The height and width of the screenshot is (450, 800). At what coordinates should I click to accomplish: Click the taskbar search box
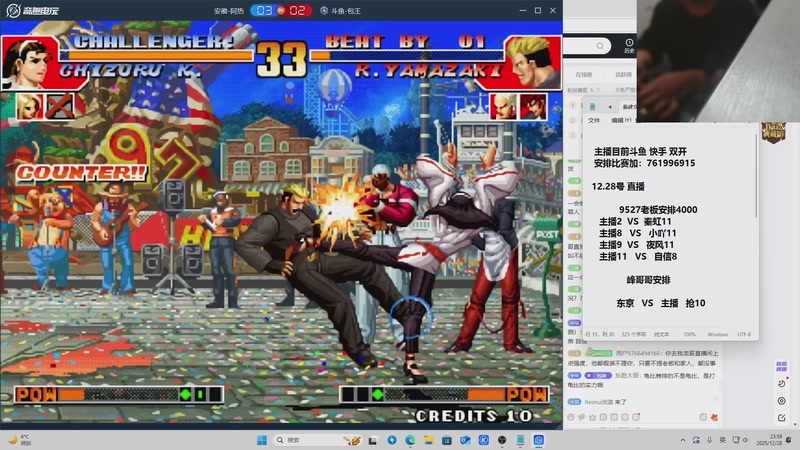coord(317,440)
